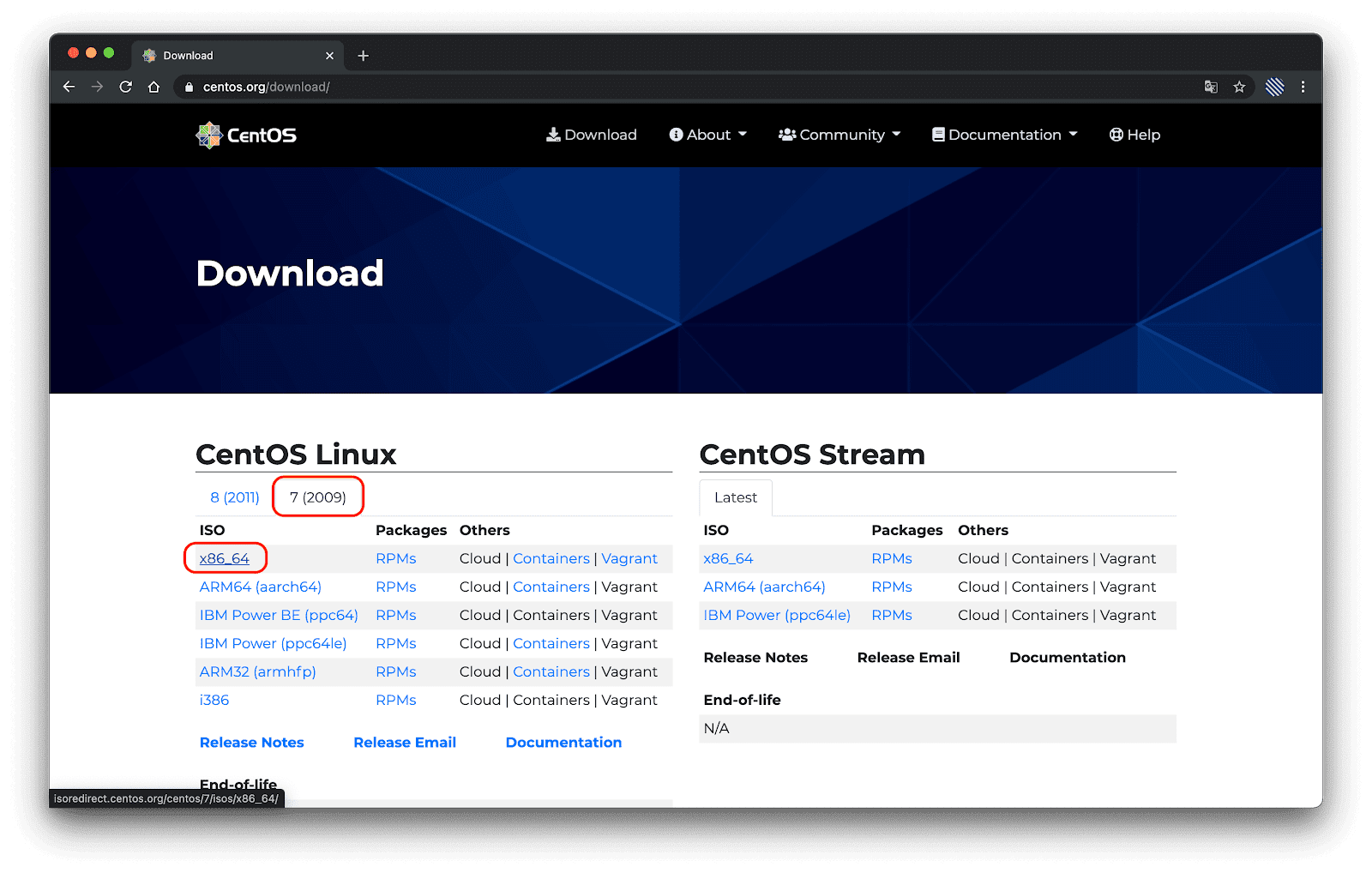Click the address bar showing centos.org/download/
1372x873 pixels.
(x=686, y=87)
